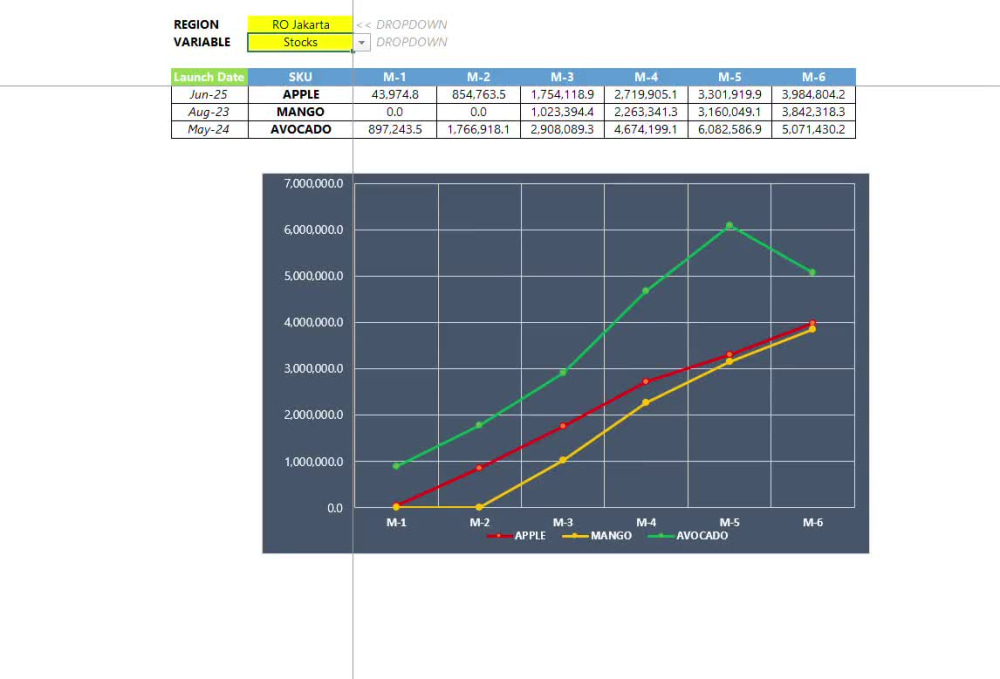Click the MANGO data point at M-3
The image size is (1000, 679).
click(562, 460)
